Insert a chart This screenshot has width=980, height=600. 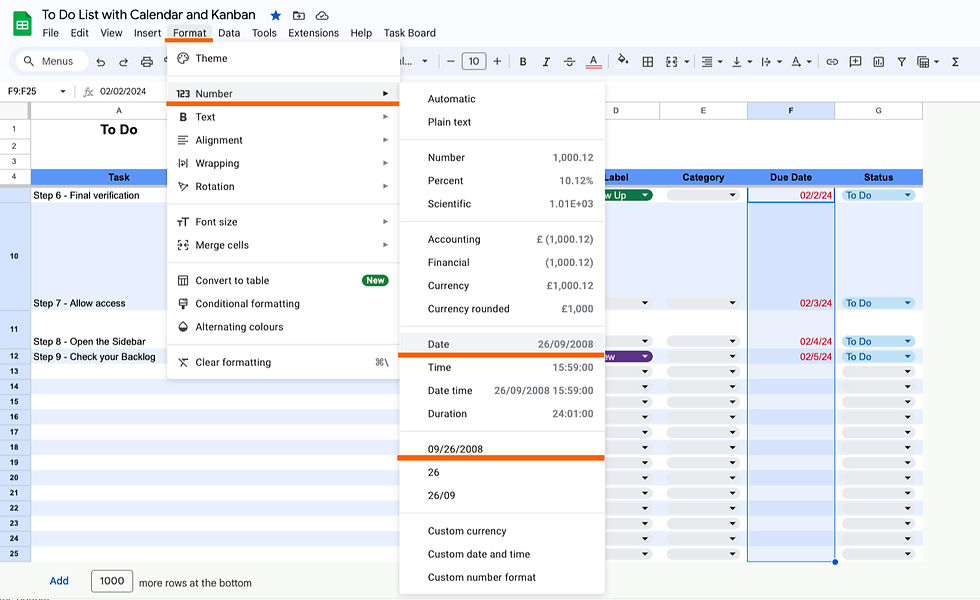point(878,61)
